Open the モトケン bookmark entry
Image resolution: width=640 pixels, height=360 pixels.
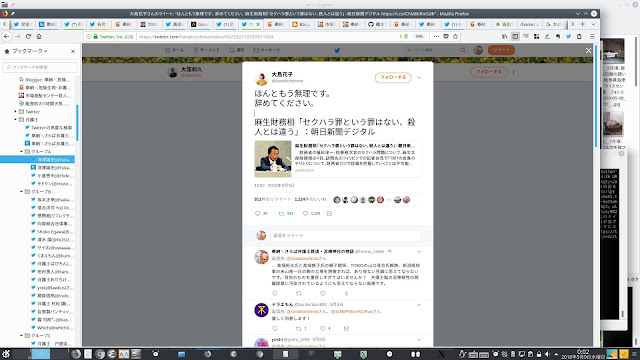click(52, 184)
